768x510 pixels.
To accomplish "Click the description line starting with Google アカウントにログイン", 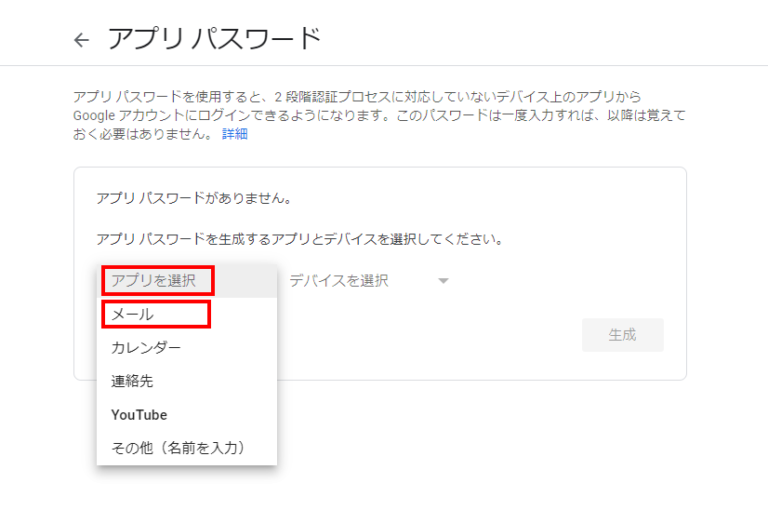I will 380,115.
